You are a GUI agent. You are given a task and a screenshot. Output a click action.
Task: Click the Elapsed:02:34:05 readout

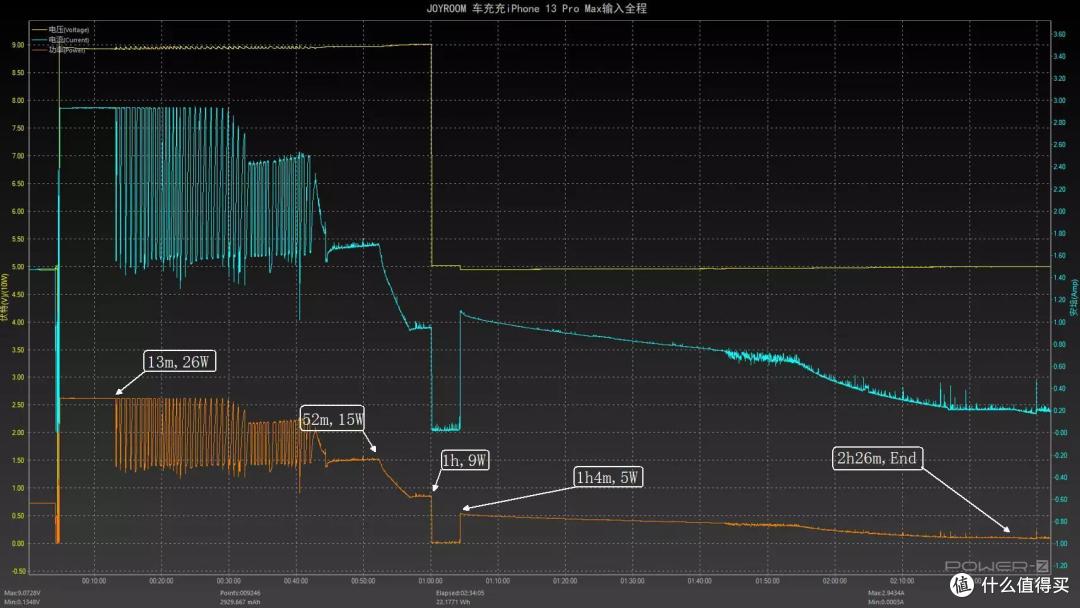click(460, 593)
